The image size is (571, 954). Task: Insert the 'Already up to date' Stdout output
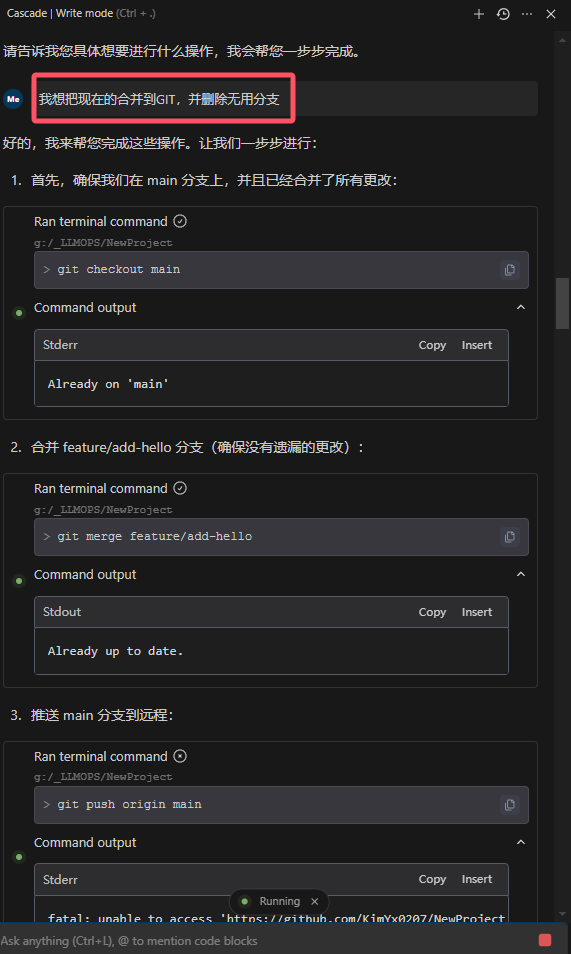coord(477,612)
